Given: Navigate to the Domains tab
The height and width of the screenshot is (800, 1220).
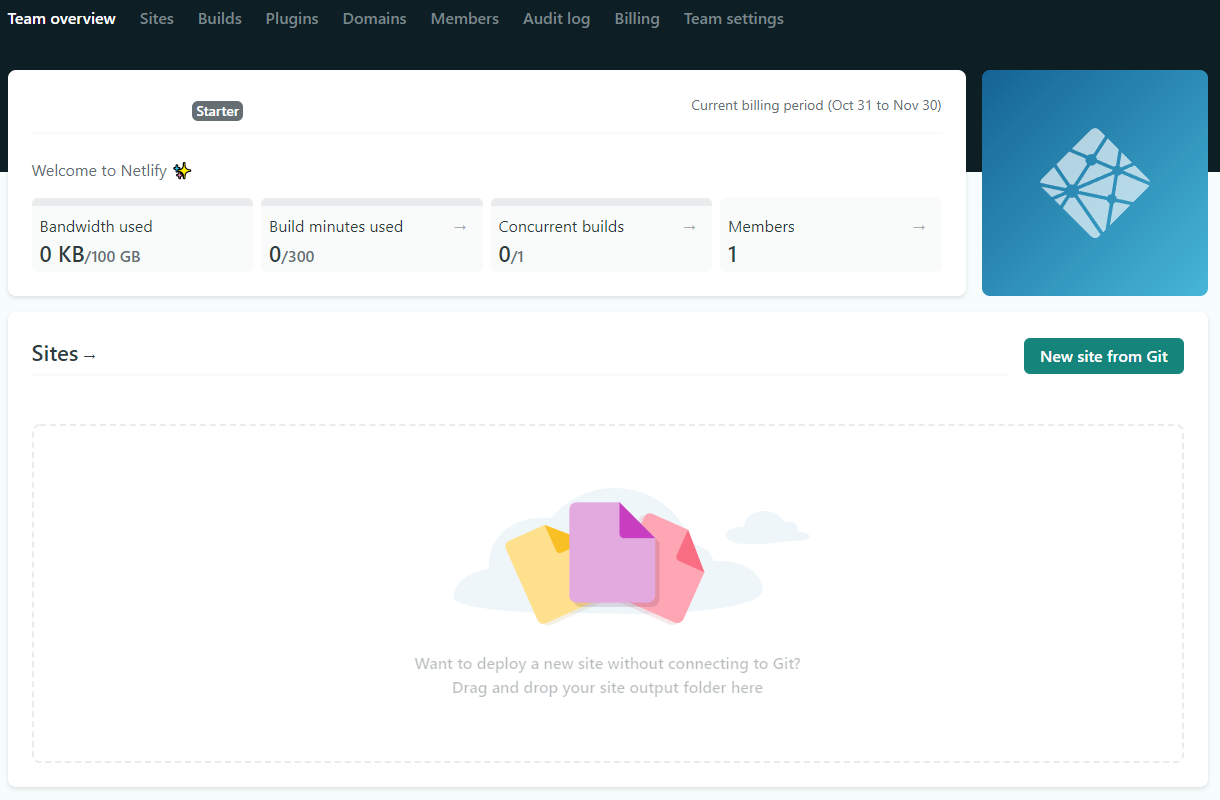Looking at the screenshot, I should (375, 19).
